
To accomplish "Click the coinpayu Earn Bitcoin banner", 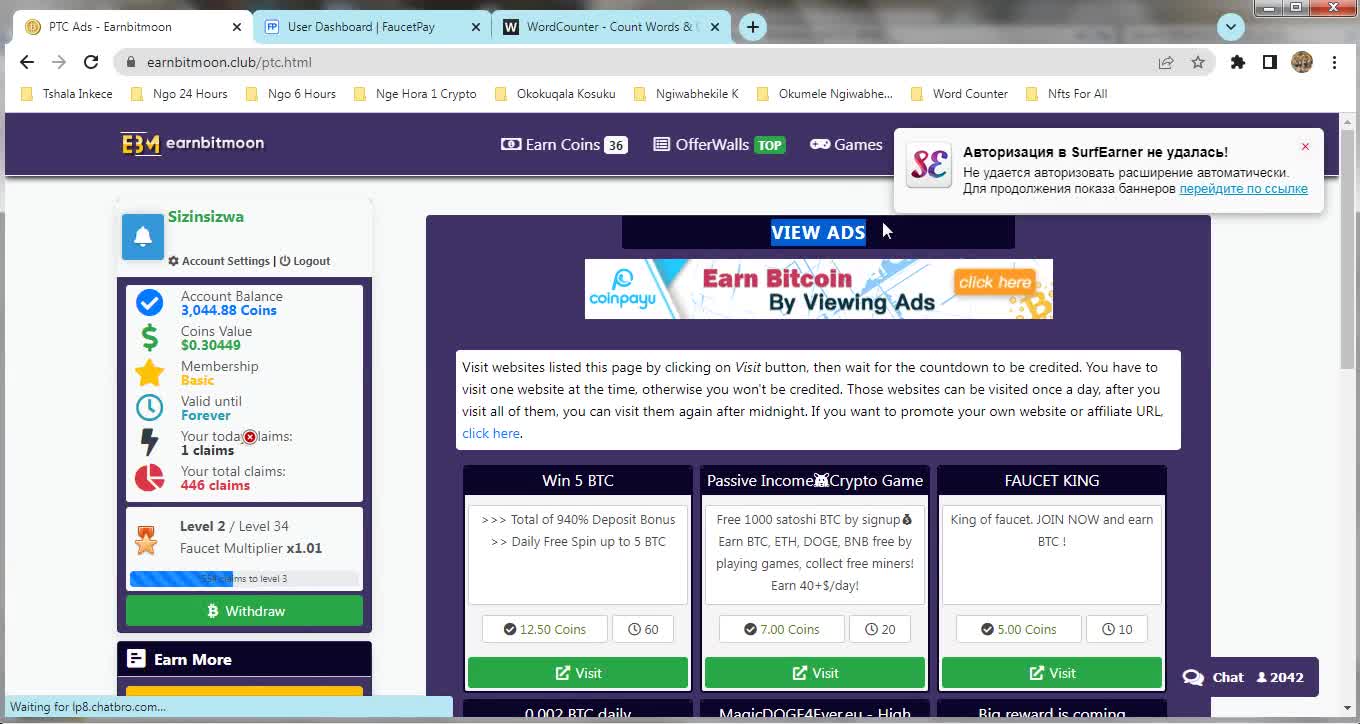I will pyautogui.click(x=819, y=289).
